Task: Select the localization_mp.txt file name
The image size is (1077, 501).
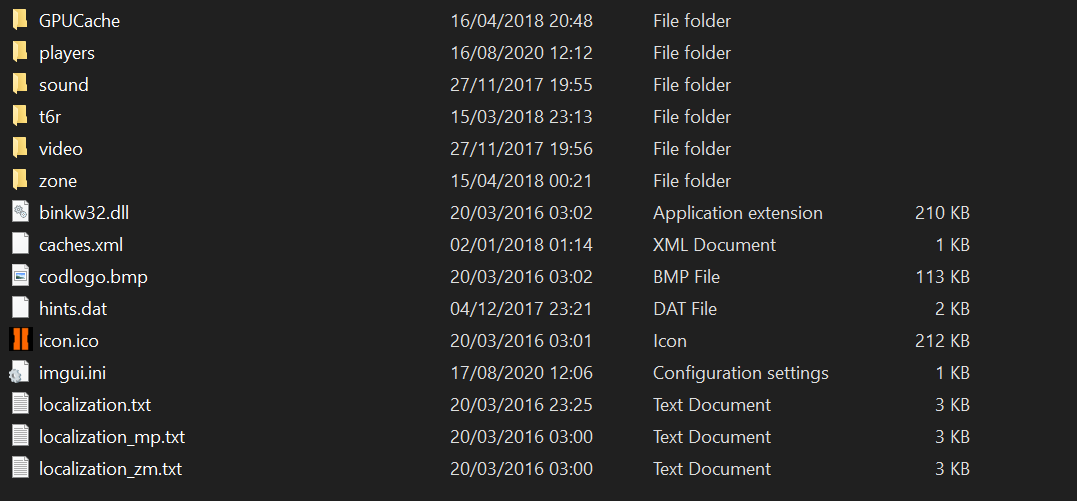Action: pyautogui.click(x=112, y=437)
